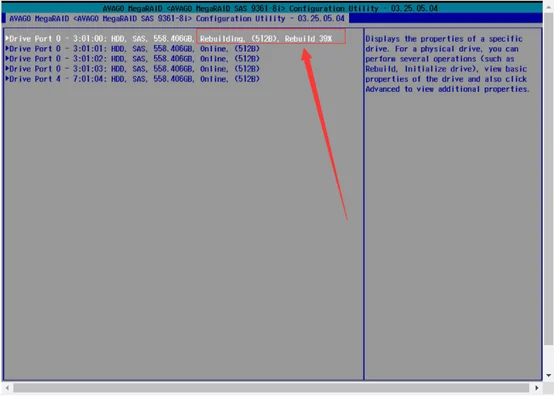Click the vertical scrollbar down arrow
The width and height of the screenshot is (554, 396).
coord(549,376)
